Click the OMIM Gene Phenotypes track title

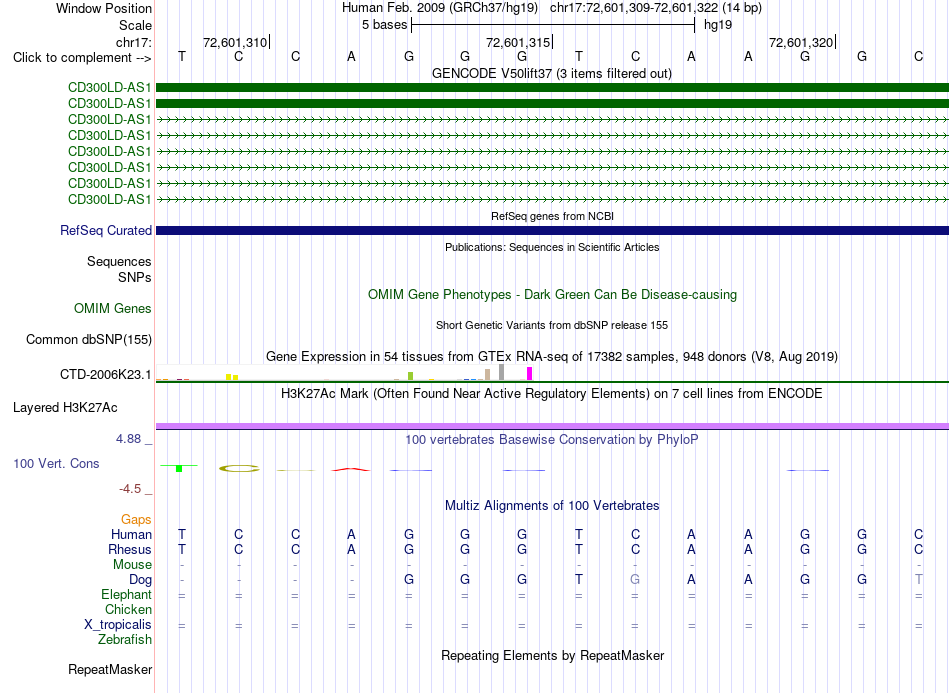coord(552,294)
